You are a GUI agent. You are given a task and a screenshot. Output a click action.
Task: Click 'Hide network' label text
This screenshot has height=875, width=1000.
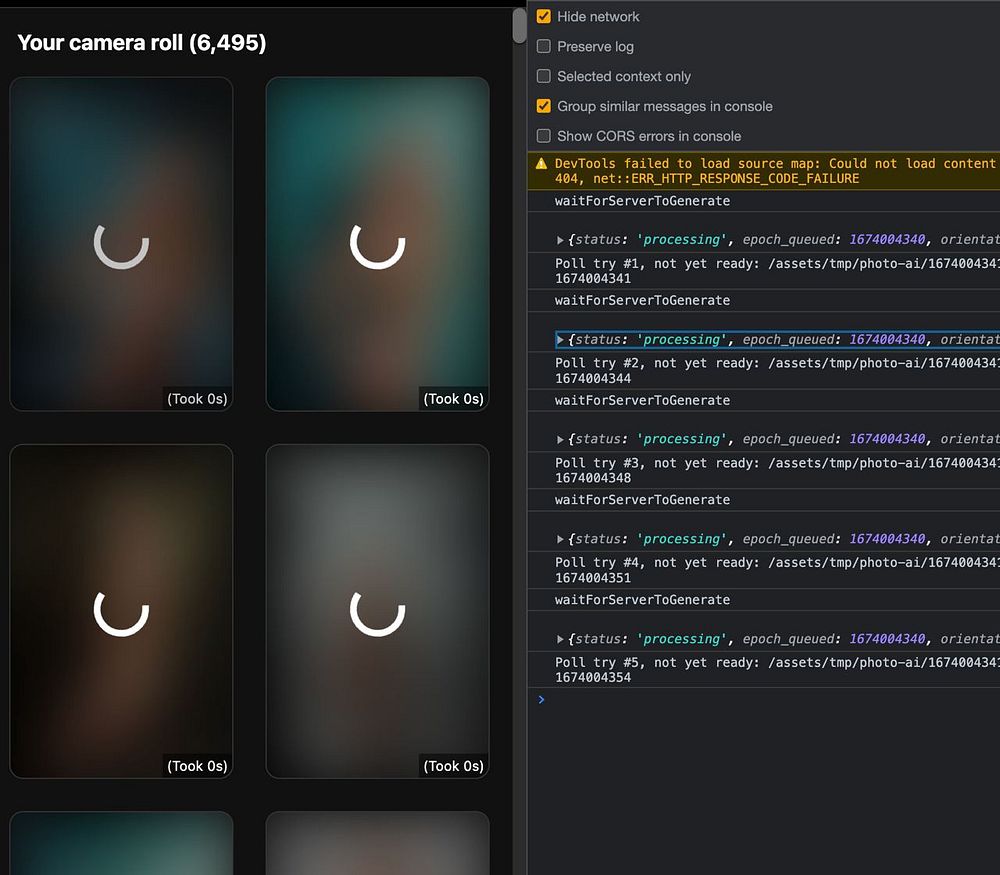[x=598, y=17]
